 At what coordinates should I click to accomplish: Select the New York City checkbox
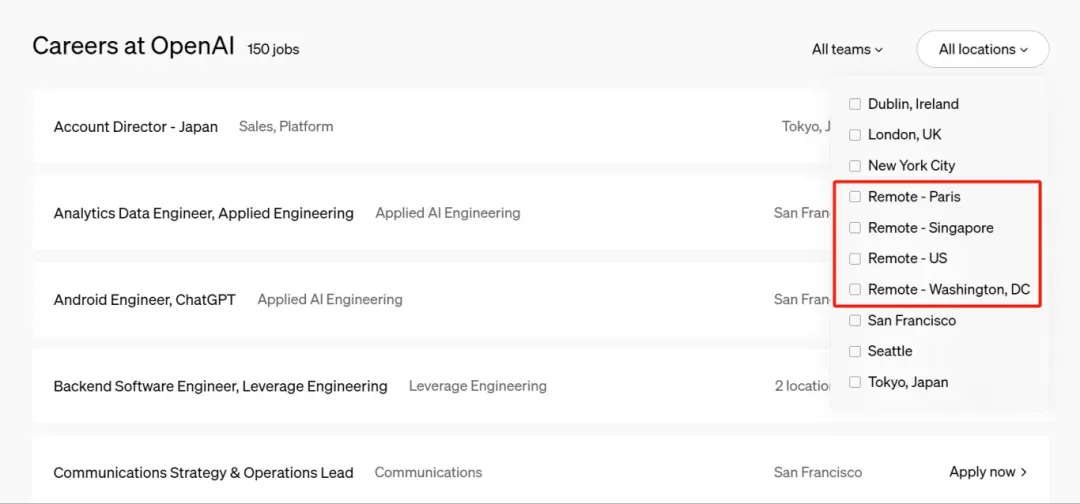click(x=855, y=166)
